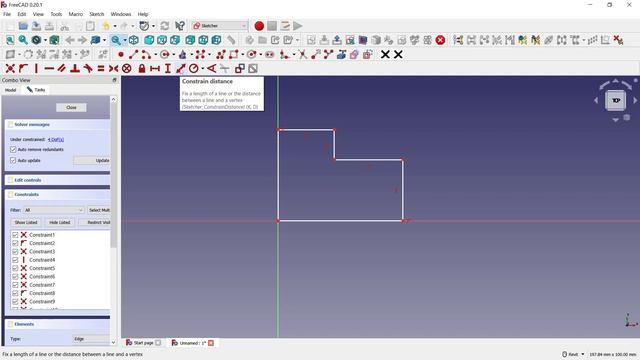Click the Refresh icon in top toolbar
This screenshot has width=640, height=360.
pyautogui.click(x=165, y=26)
